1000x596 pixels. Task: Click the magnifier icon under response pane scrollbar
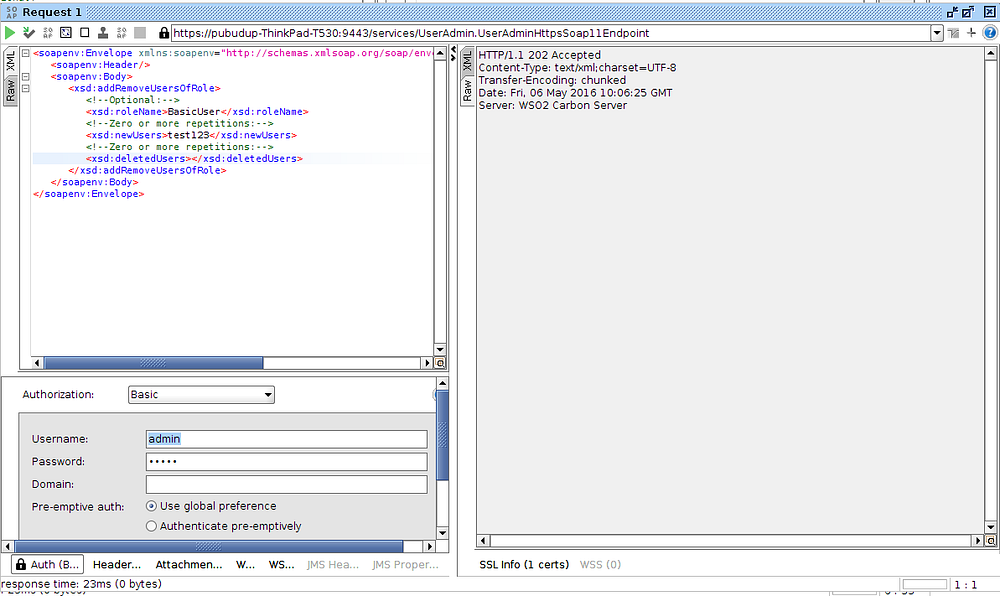(x=990, y=541)
